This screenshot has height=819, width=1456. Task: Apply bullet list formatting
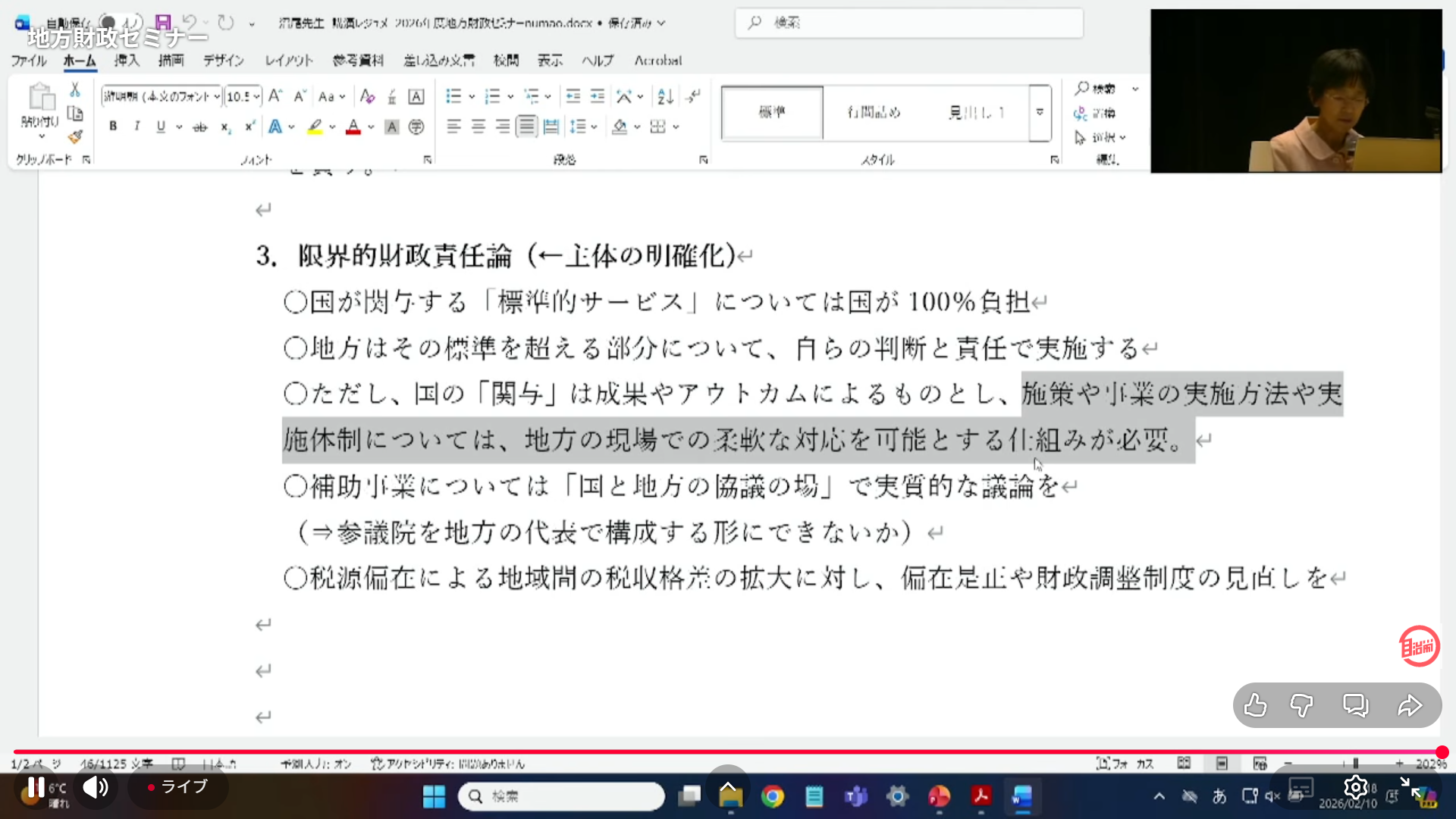point(453,96)
